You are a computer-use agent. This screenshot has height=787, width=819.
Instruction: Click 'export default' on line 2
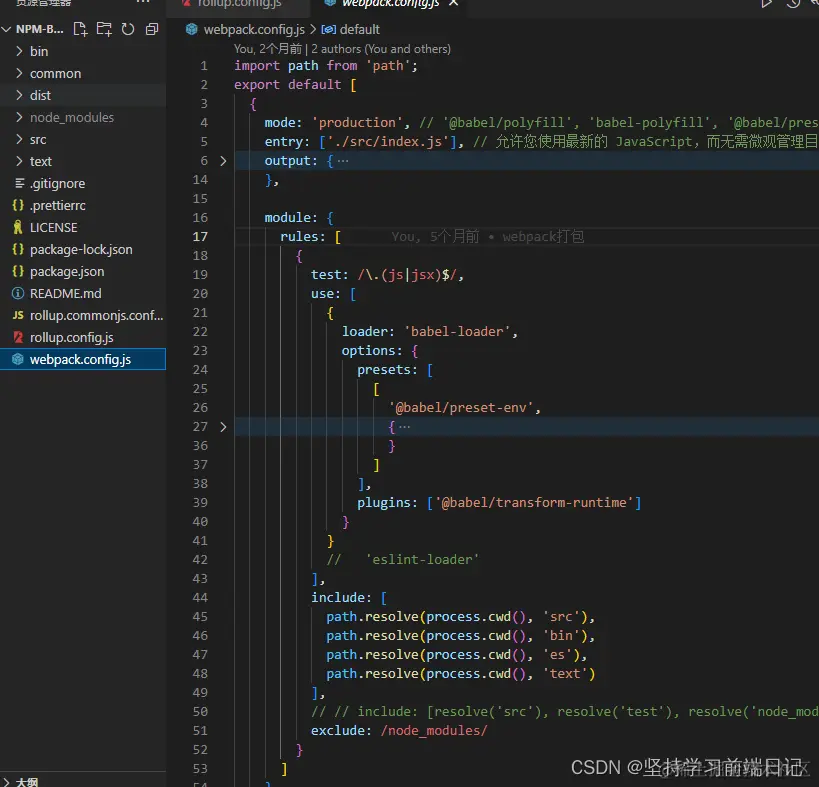(x=287, y=85)
